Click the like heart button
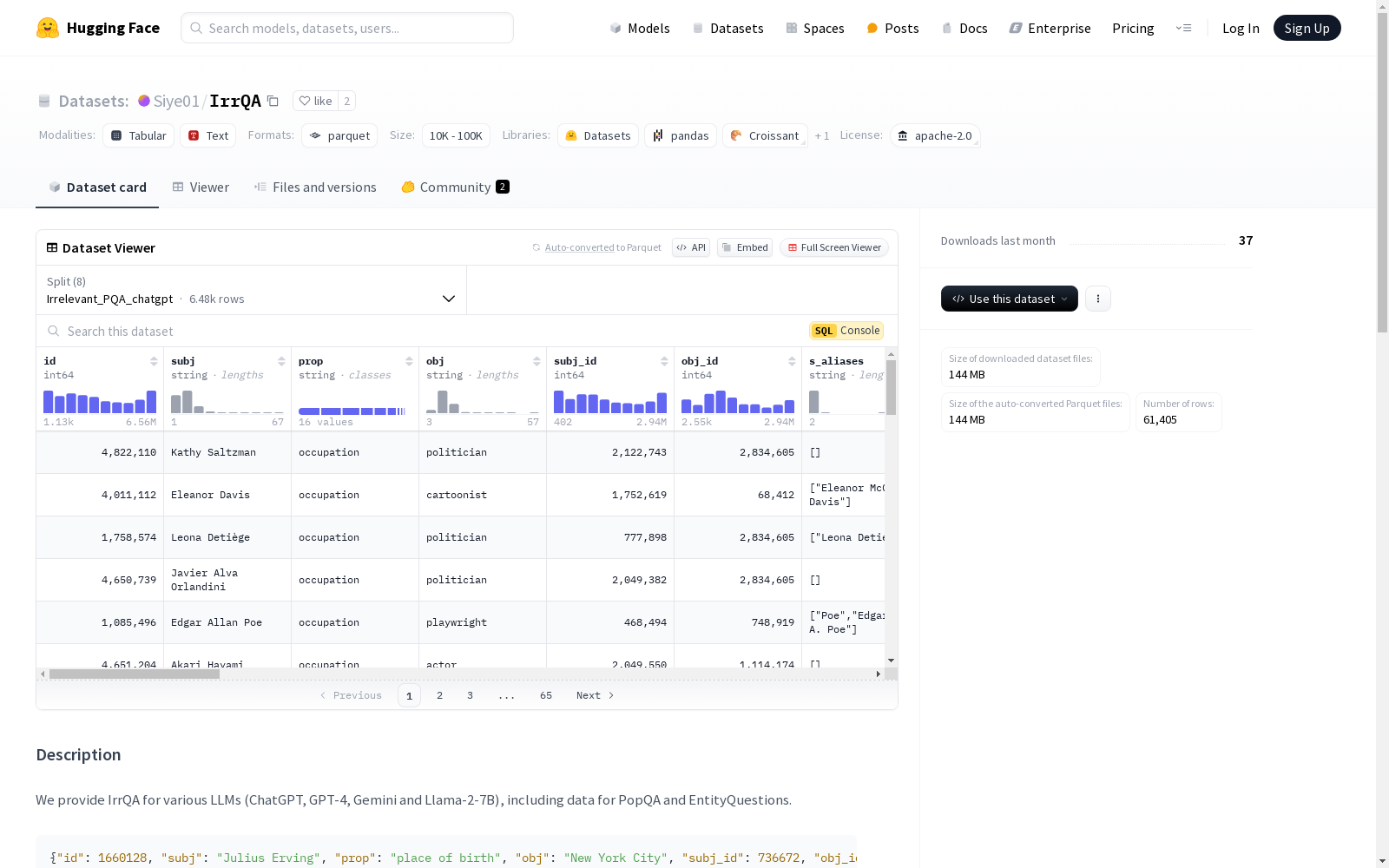Image resolution: width=1389 pixels, height=868 pixels. (315, 101)
